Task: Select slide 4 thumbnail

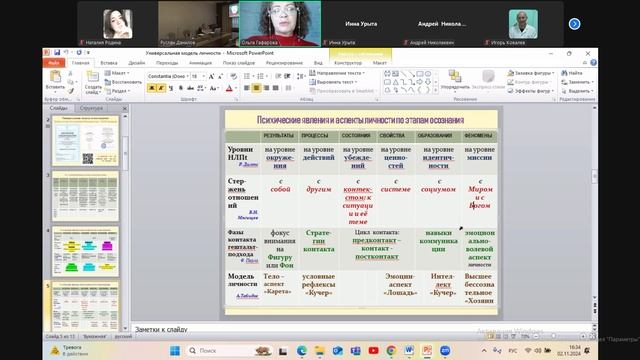Action: [x=85, y=252]
